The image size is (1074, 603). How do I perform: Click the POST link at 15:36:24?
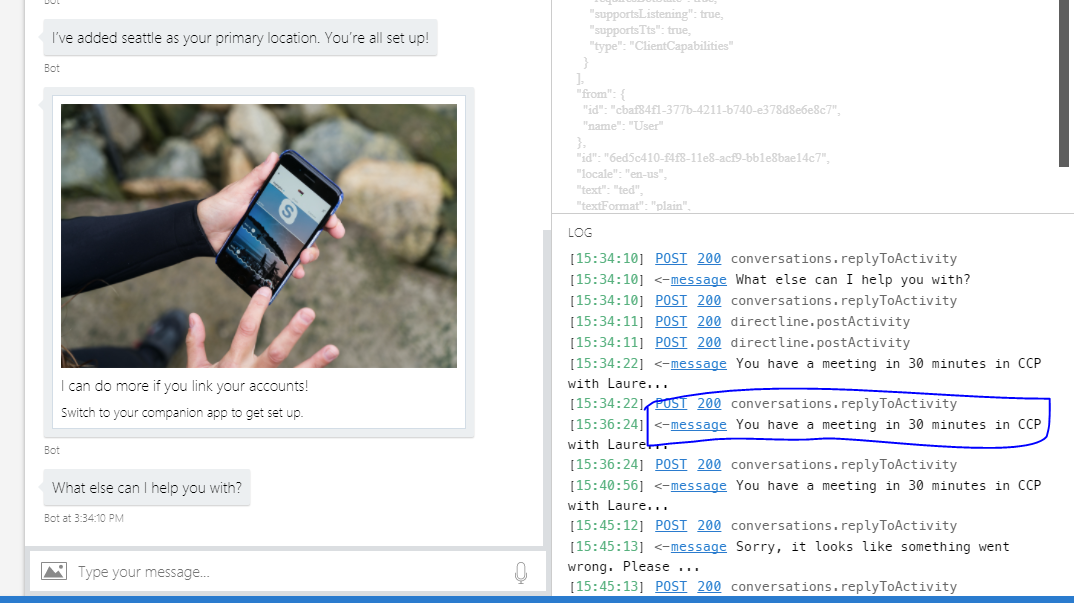670,464
